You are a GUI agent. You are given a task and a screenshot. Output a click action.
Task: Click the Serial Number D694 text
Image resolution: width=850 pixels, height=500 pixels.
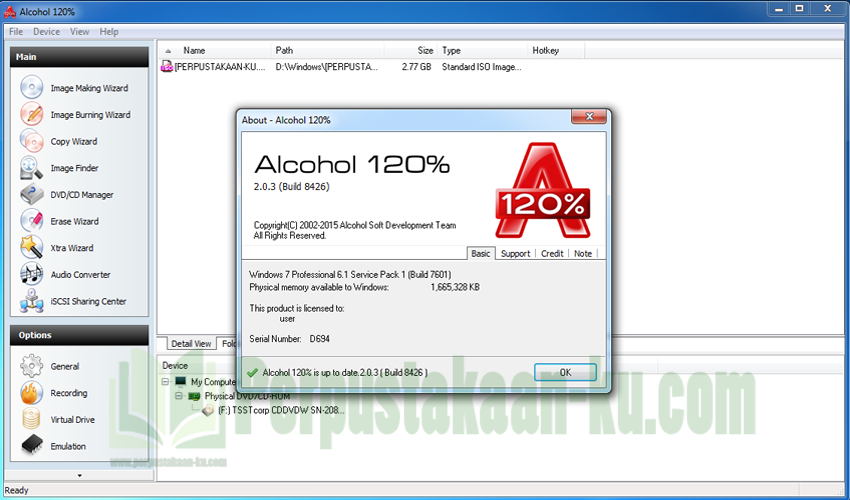pos(289,338)
